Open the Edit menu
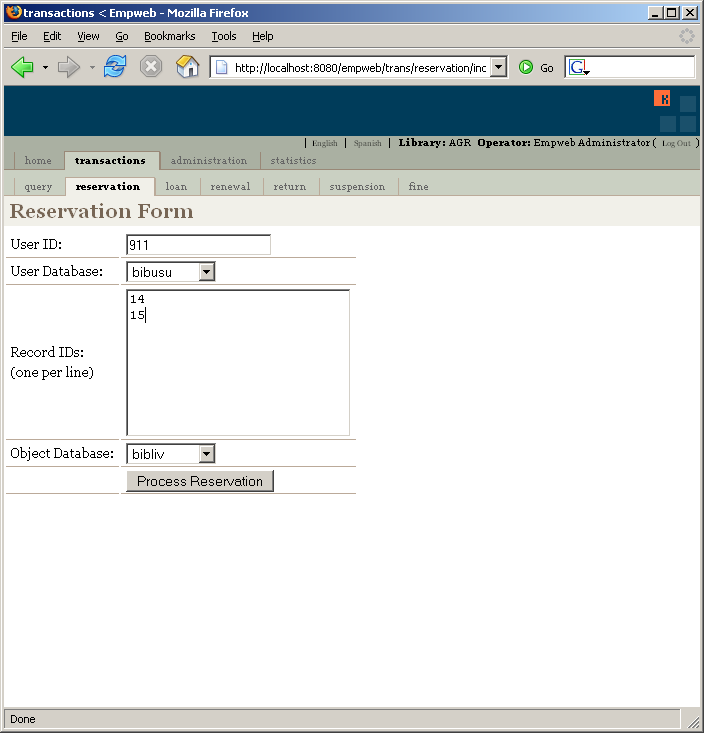Screen dimensions: 704x733 click(52, 36)
